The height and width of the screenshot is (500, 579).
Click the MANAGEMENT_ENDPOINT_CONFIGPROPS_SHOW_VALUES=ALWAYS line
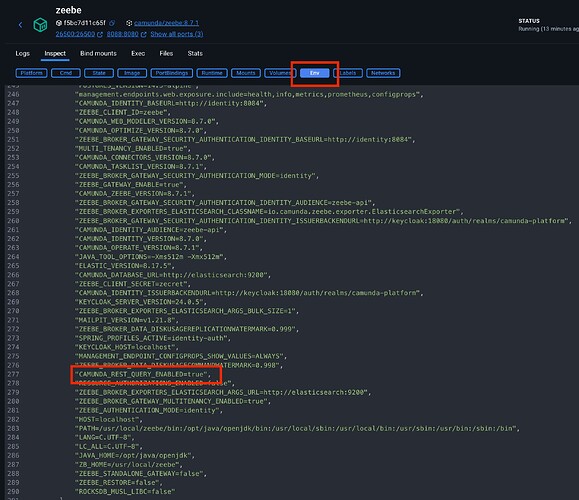181,356
